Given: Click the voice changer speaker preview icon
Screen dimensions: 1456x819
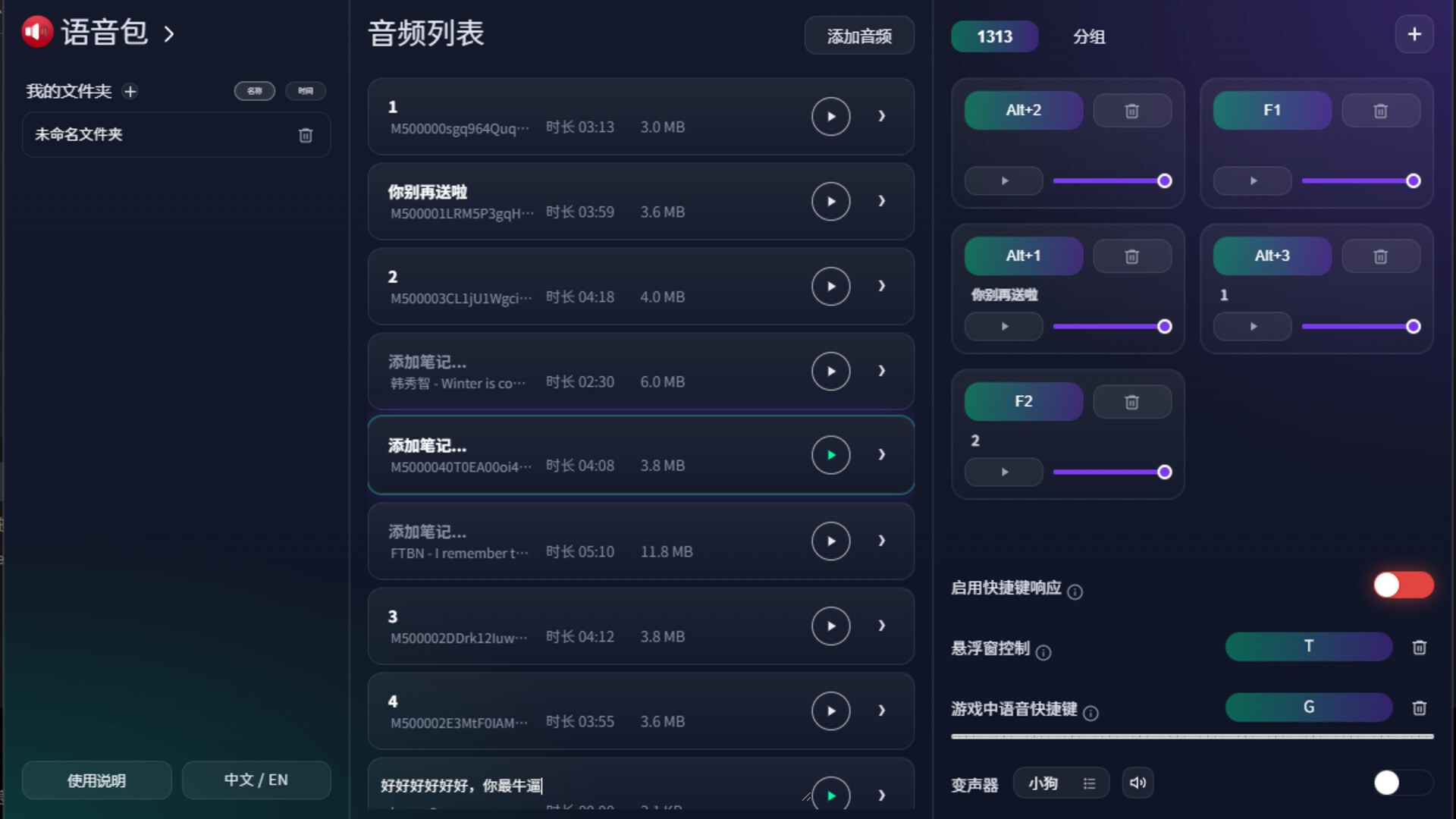Looking at the screenshot, I should click(x=1137, y=783).
